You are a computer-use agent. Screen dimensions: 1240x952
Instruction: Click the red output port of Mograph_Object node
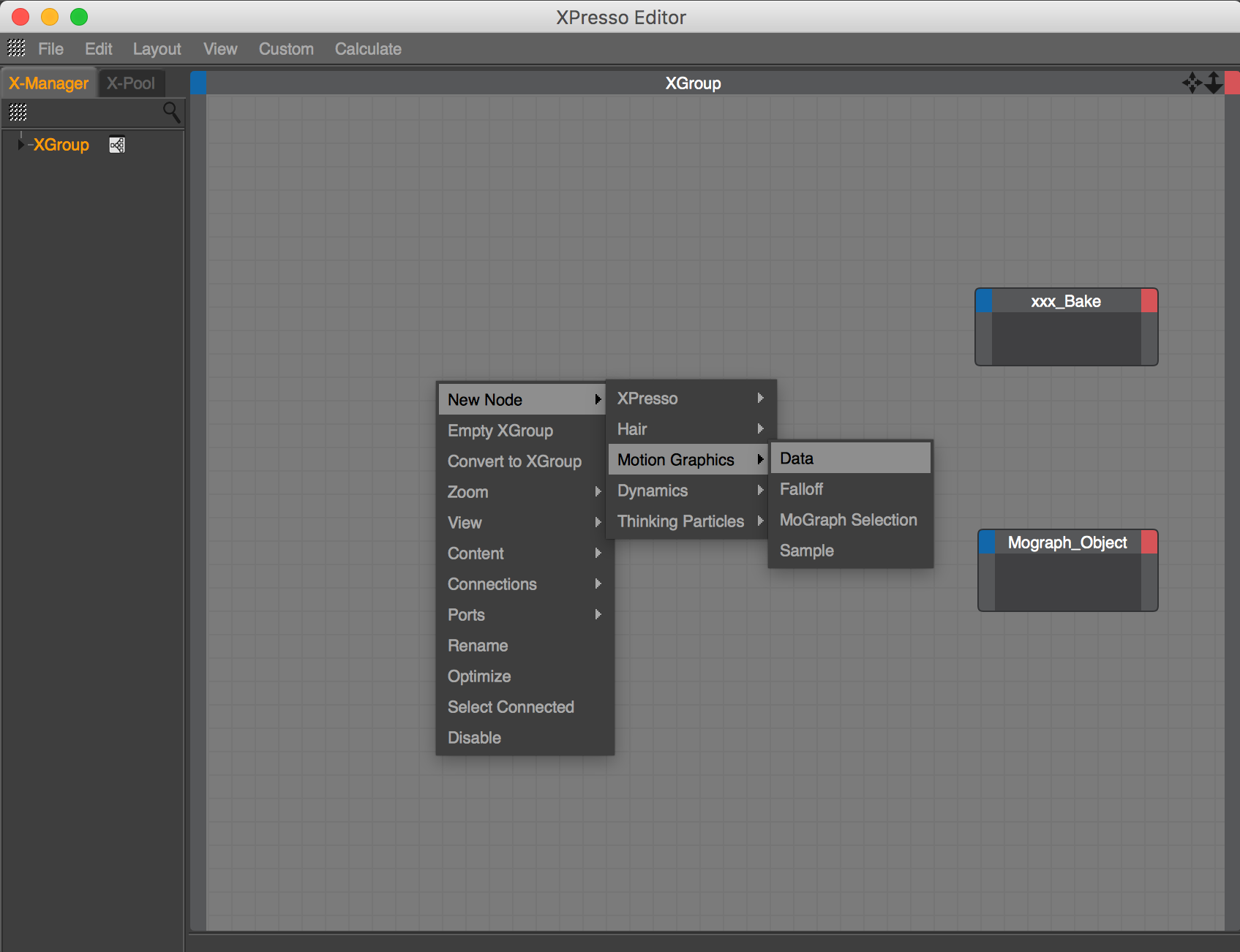[x=1149, y=543]
